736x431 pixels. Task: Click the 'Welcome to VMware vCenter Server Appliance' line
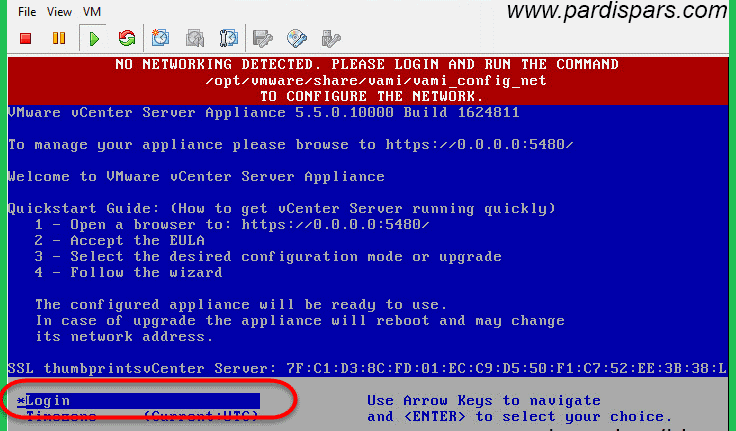click(196, 177)
